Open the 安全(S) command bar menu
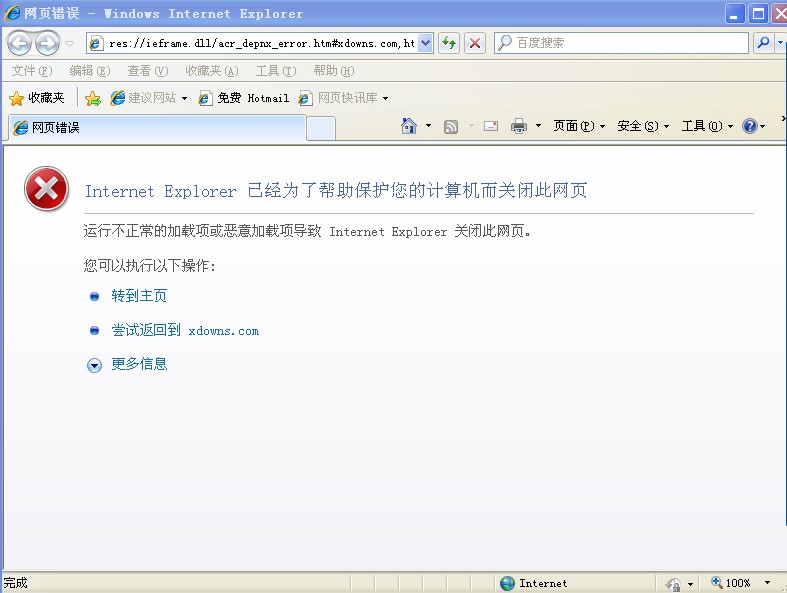This screenshot has width=787, height=593. (x=643, y=126)
